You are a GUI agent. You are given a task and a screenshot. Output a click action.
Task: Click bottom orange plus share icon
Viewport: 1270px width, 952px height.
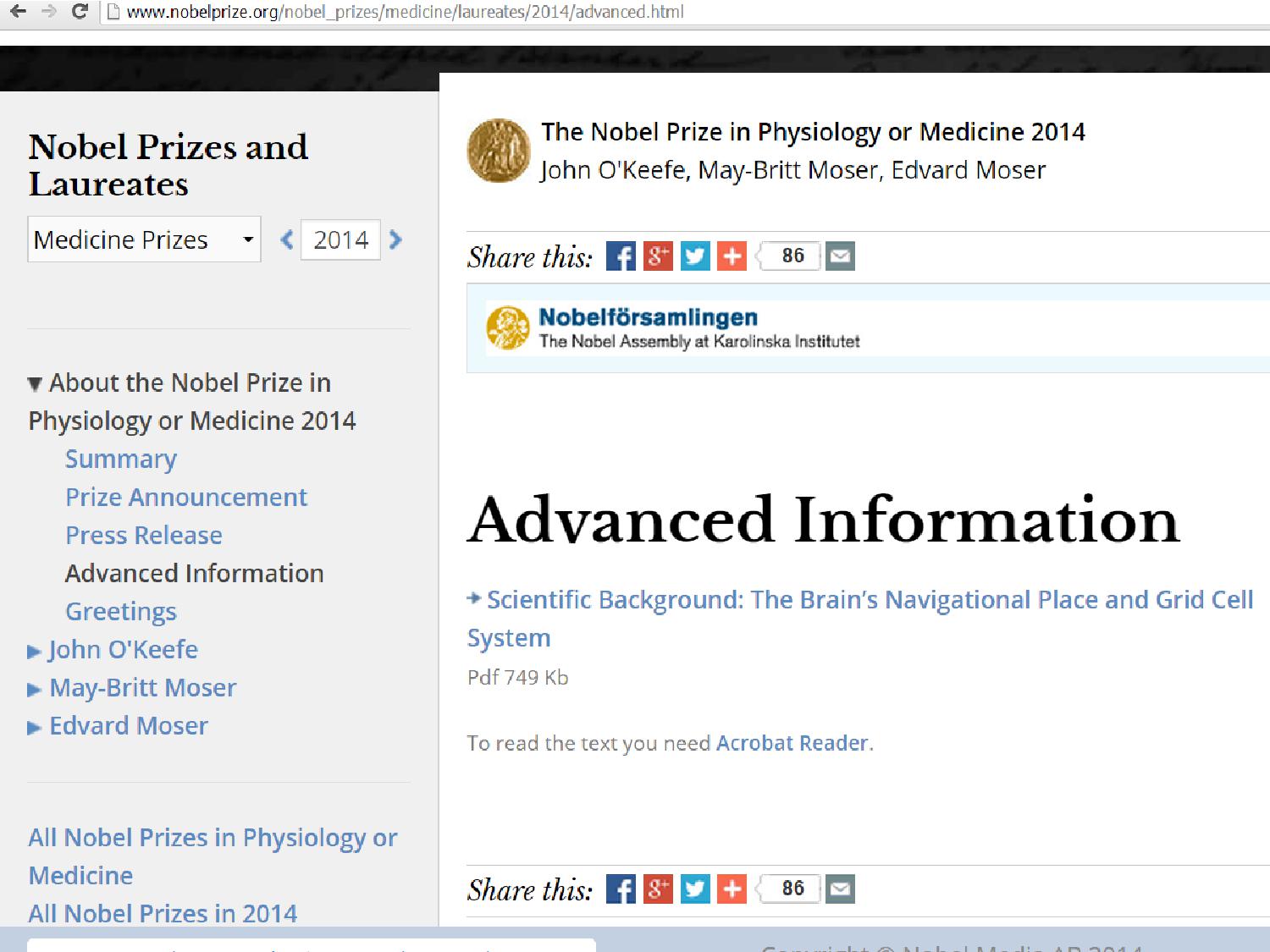[732, 889]
